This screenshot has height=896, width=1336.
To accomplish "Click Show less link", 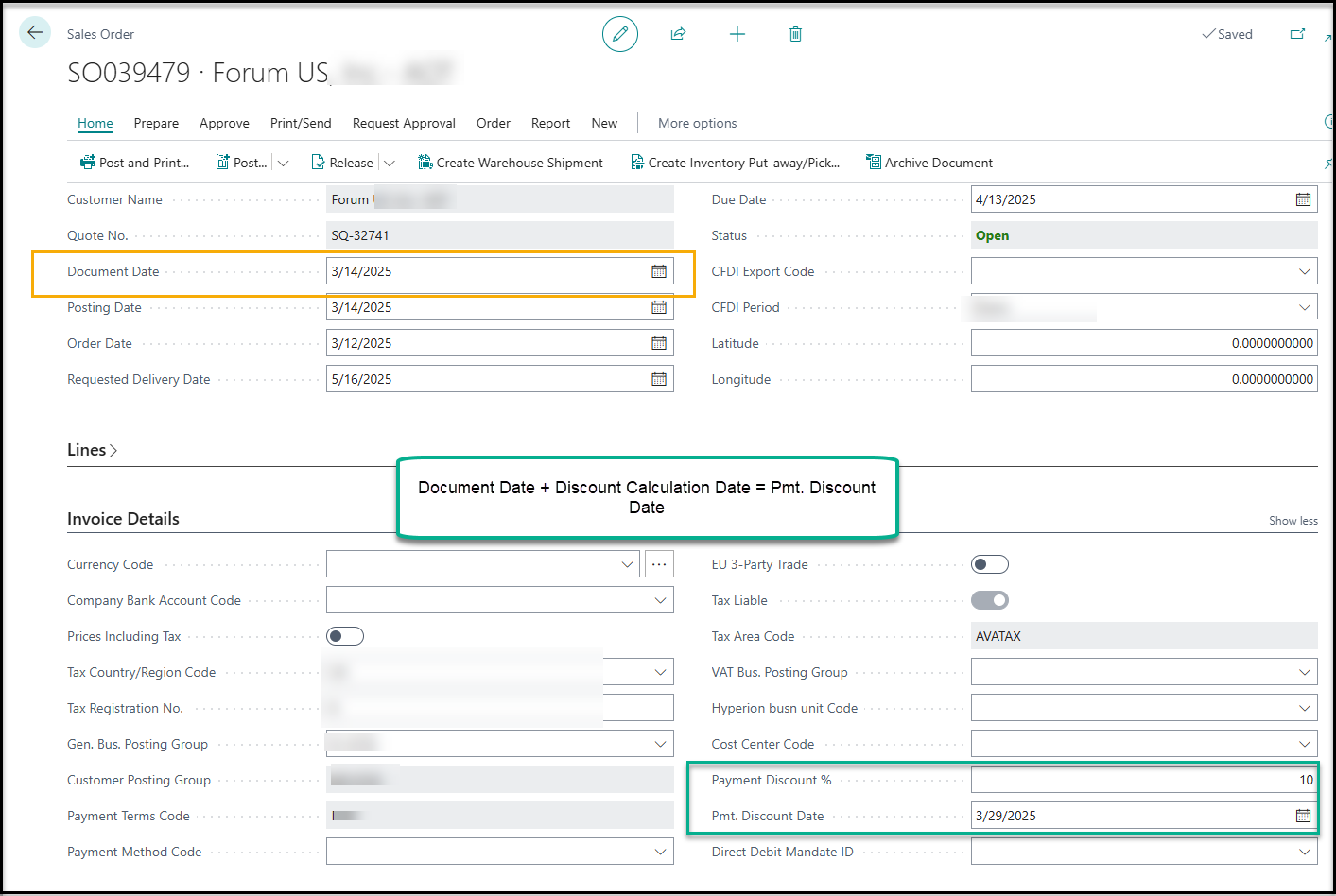I will 1293,521.
